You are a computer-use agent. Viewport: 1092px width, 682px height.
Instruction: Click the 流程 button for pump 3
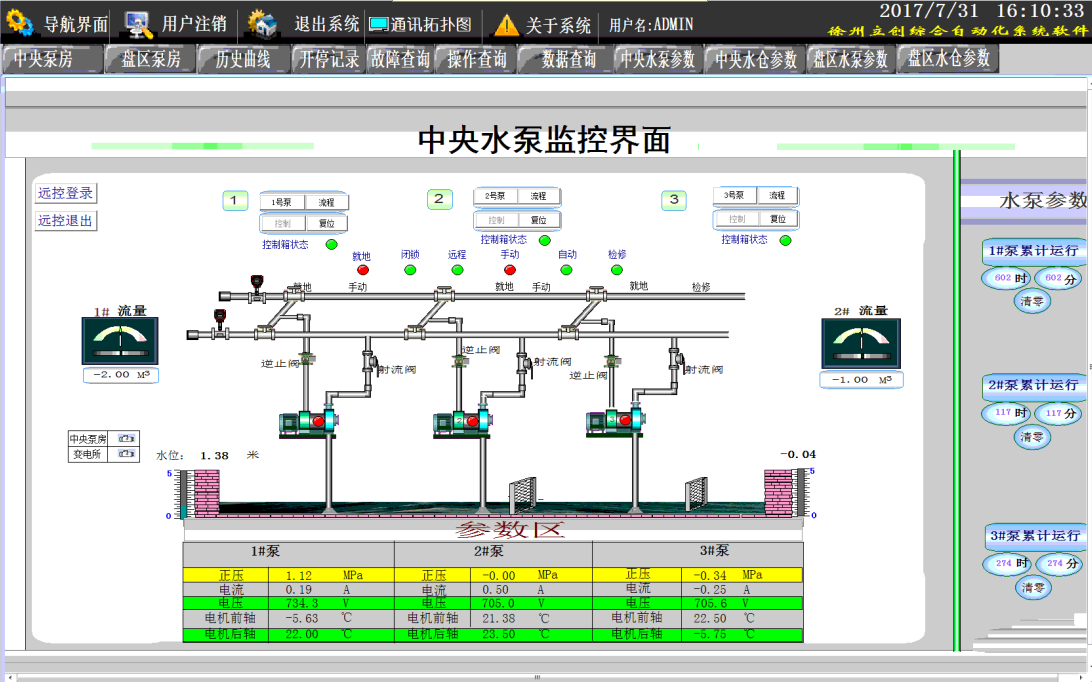[777, 195]
